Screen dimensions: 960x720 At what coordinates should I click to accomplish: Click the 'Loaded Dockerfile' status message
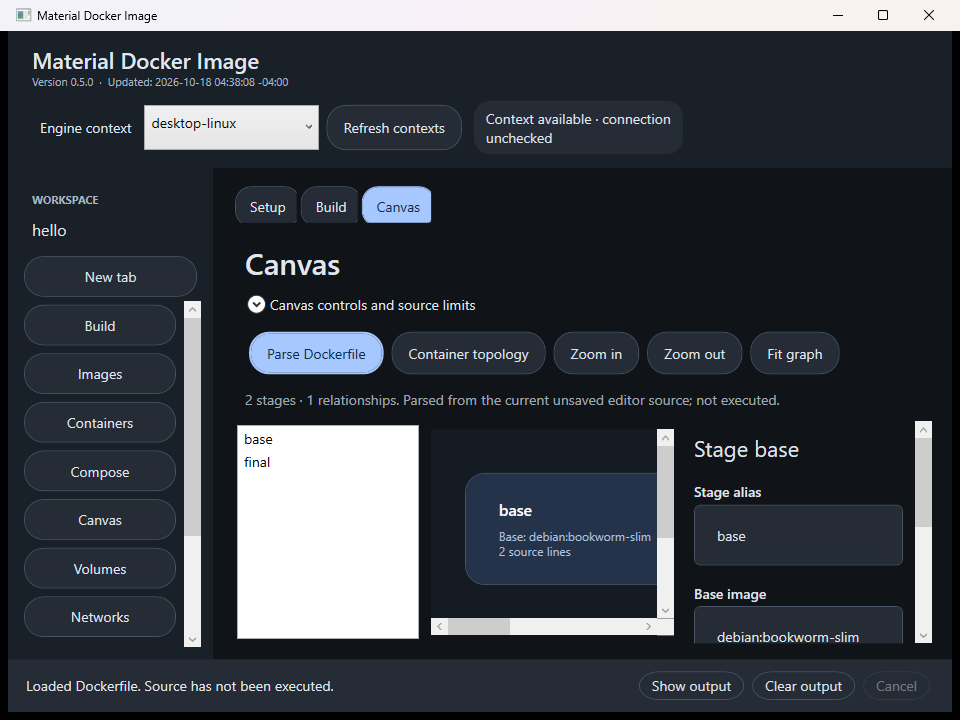[x=179, y=686]
